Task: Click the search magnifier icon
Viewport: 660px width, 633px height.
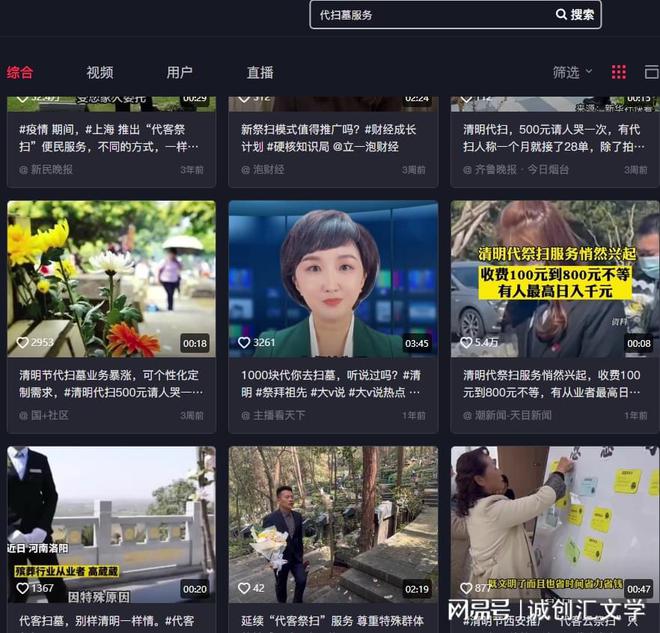Action: 561,14
